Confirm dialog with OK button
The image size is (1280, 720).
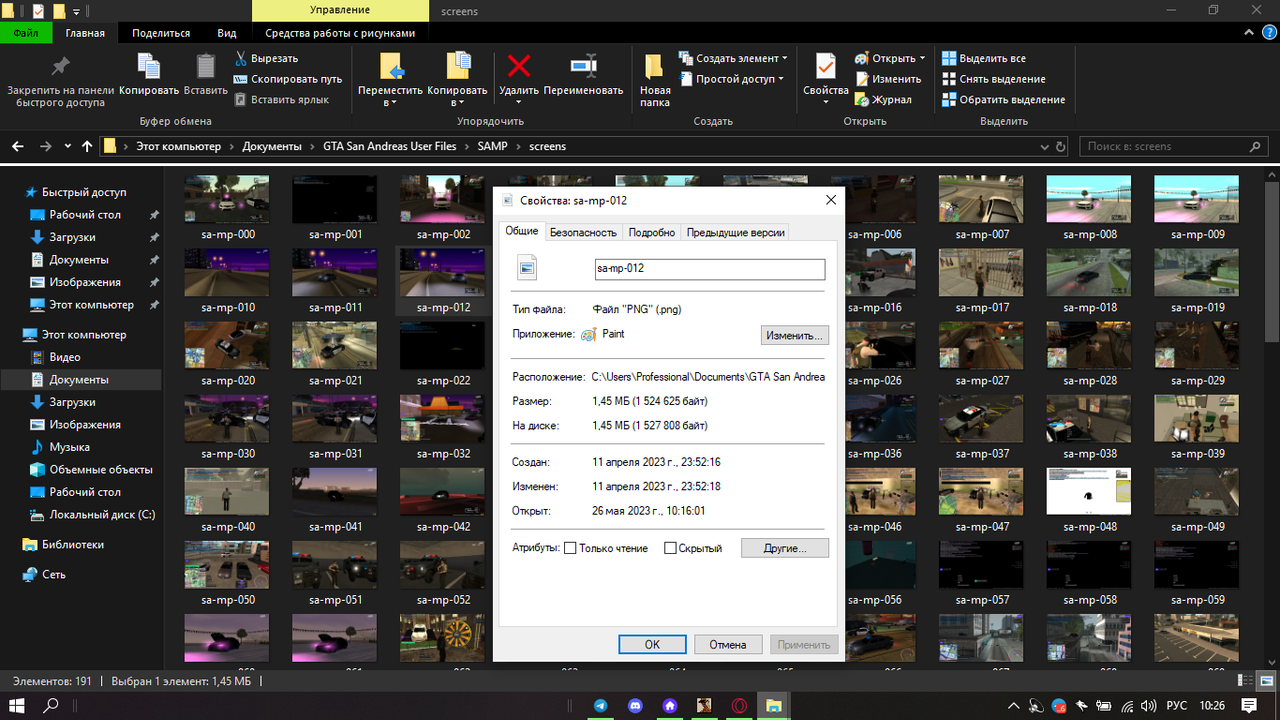pos(652,644)
